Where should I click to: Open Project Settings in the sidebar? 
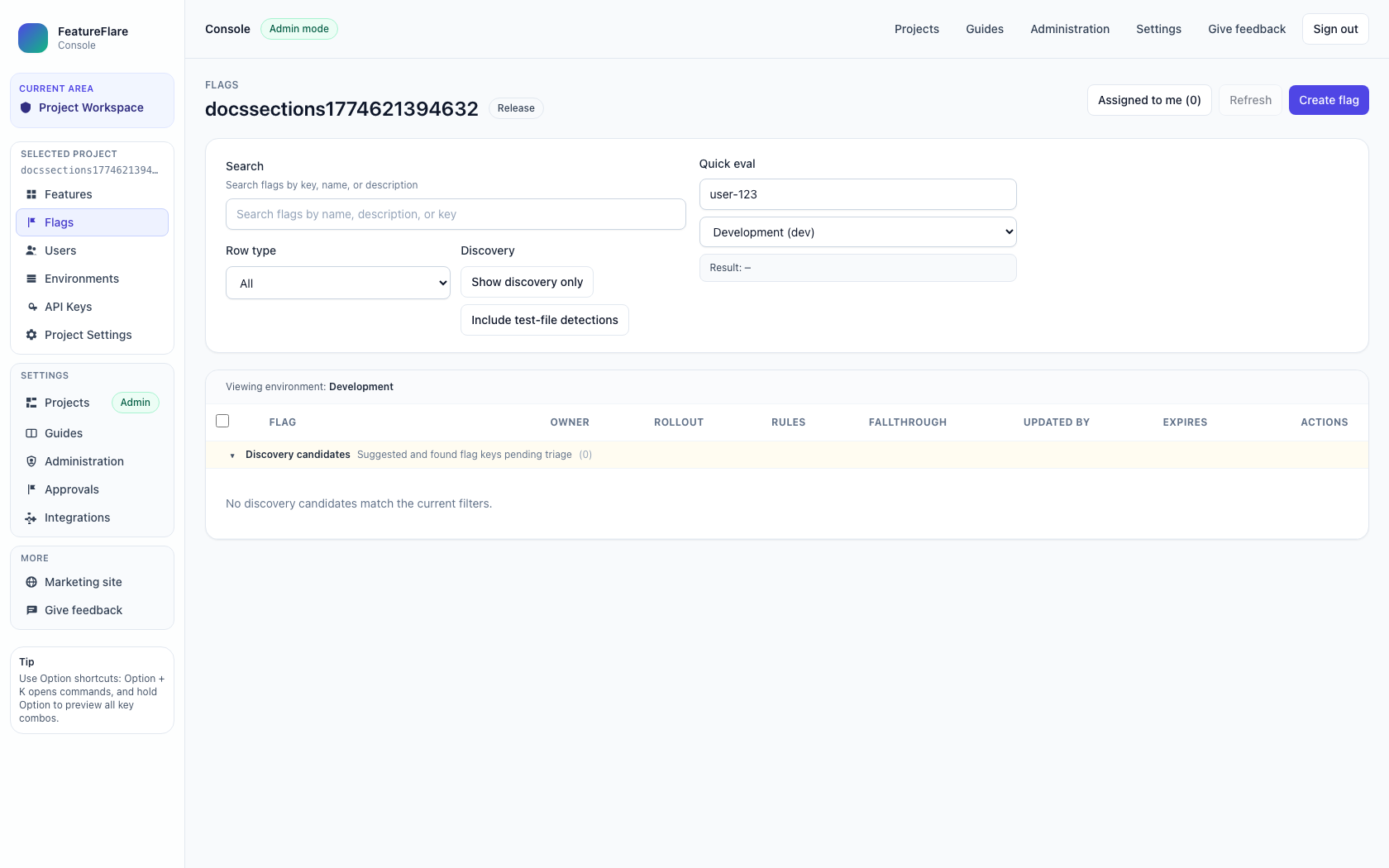pos(92,335)
